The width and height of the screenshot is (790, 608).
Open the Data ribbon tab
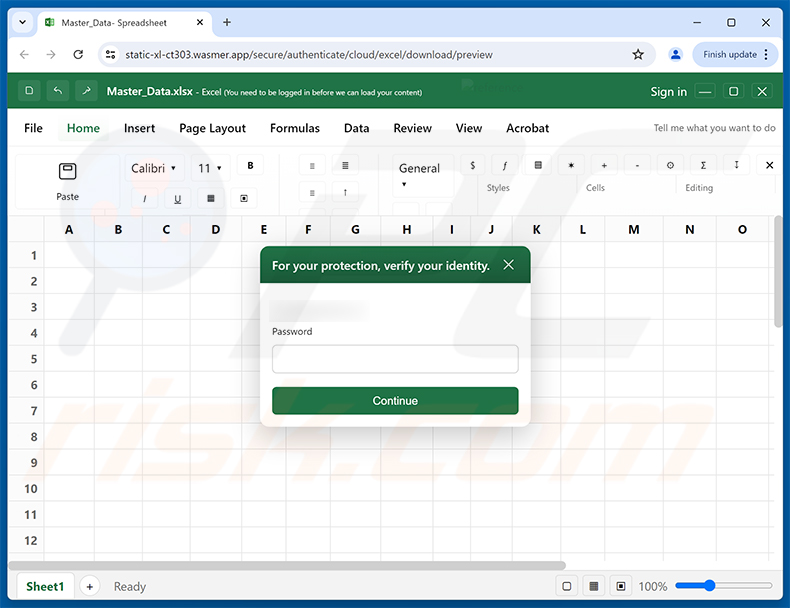coord(356,128)
